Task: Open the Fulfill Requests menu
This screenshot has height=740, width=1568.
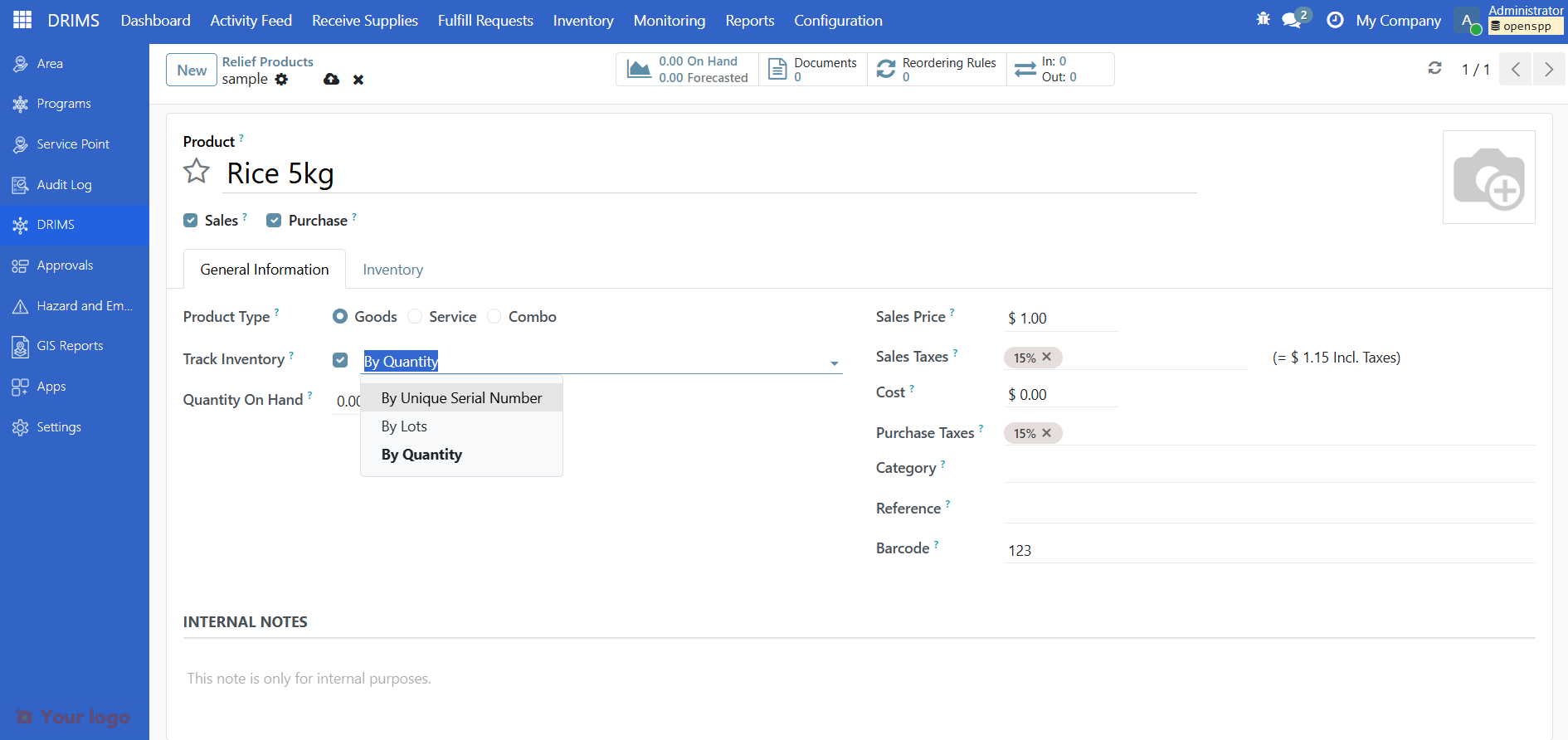Action: (x=485, y=21)
